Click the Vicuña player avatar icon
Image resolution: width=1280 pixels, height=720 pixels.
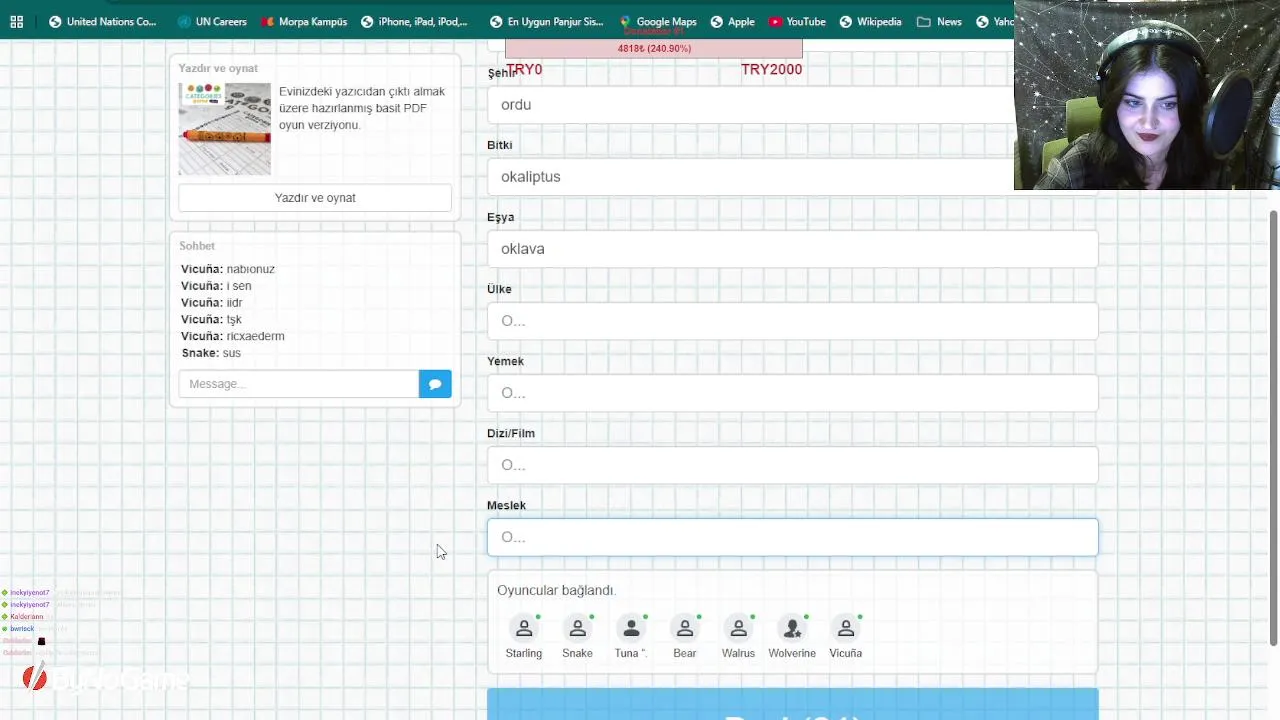(x=846, y=629)
